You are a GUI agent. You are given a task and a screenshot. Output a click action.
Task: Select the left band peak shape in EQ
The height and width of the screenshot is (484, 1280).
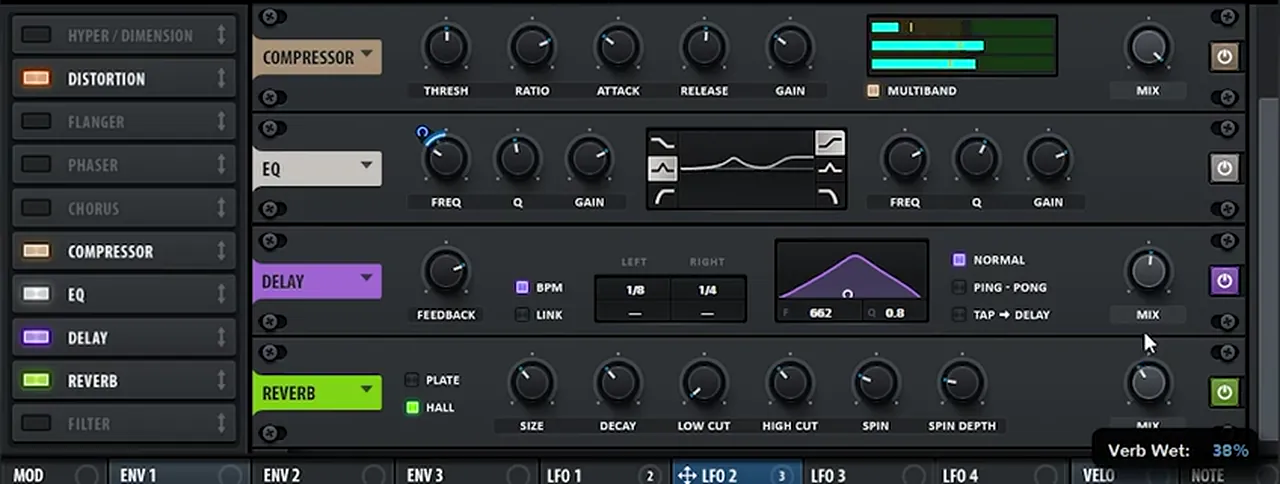click(x=663, y=170)
